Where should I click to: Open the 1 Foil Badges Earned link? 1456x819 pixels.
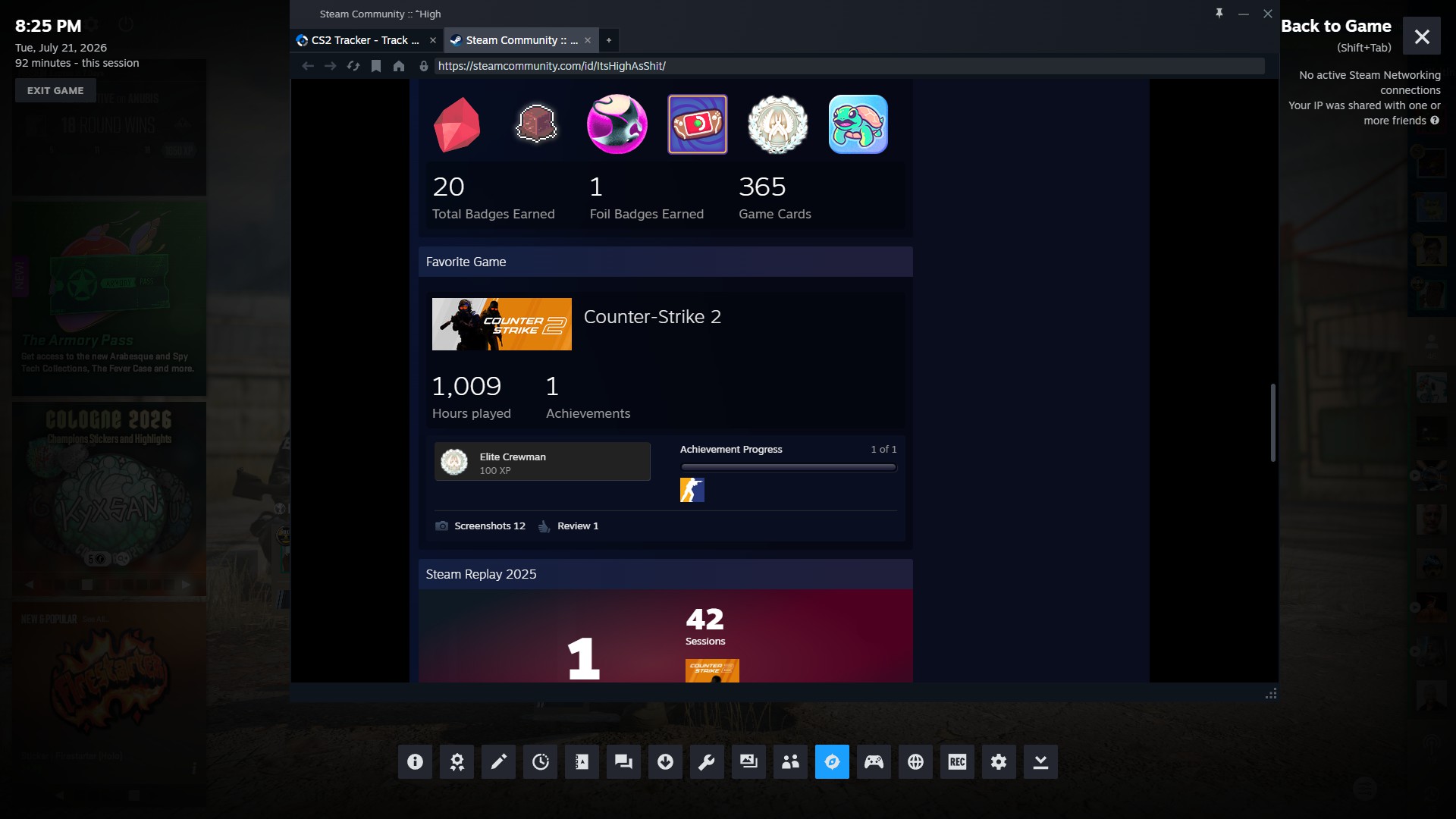pos(647,198)
